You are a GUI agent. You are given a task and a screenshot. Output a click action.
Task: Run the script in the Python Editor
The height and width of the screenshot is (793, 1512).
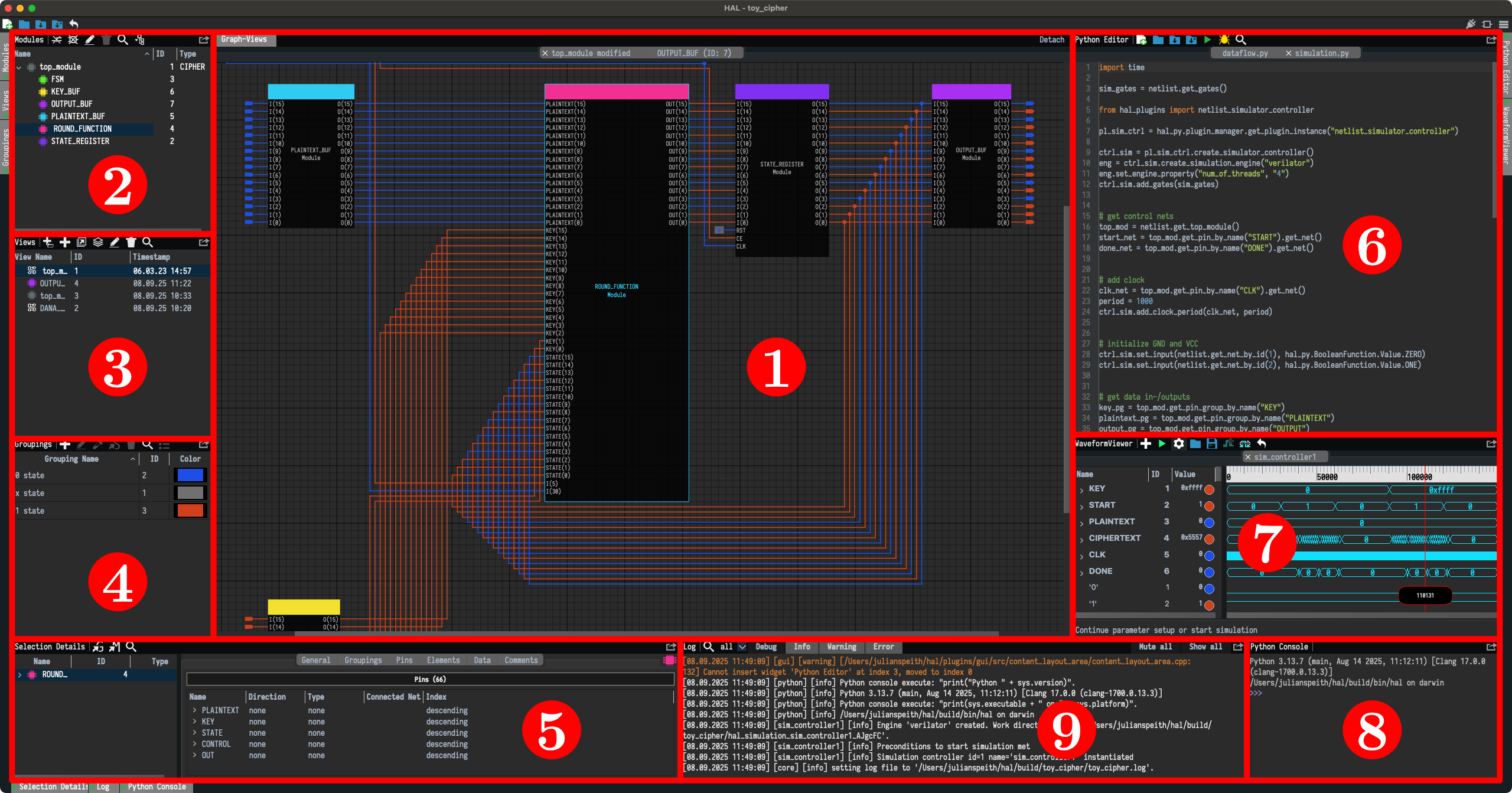click(x=1207, y=40)
